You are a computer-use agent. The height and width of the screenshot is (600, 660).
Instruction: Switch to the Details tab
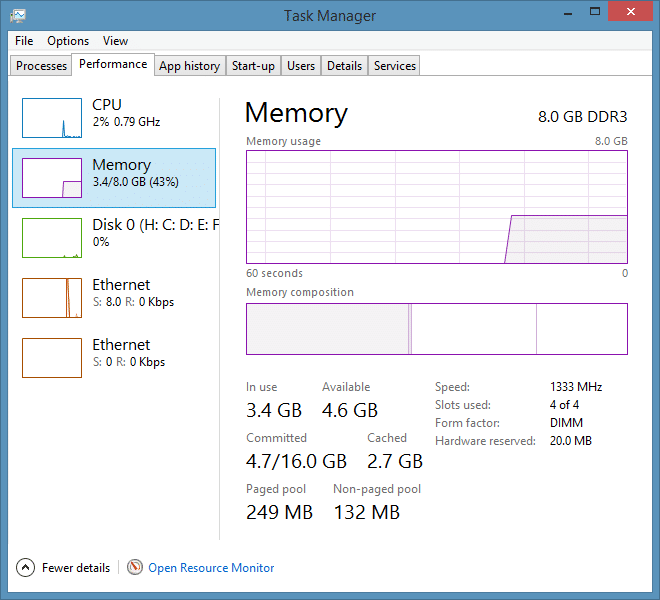point(344,66)
